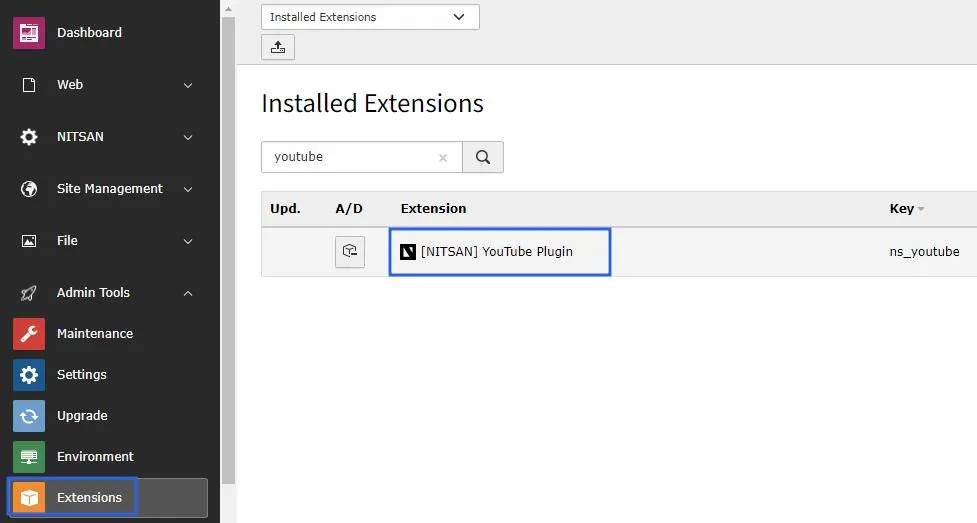Click the Web menu label

[70, 85]
